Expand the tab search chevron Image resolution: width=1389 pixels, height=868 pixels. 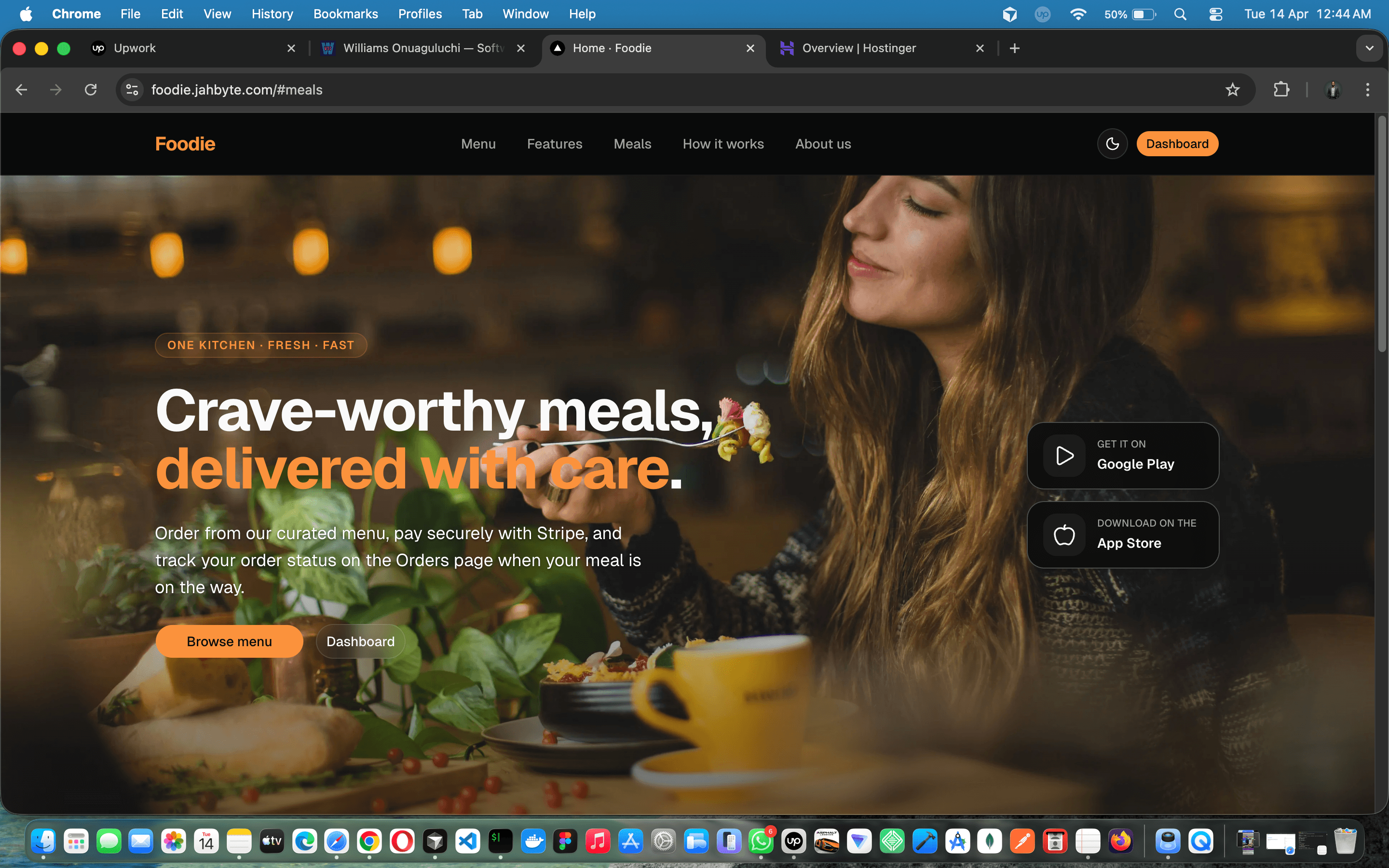point(1371,48)
